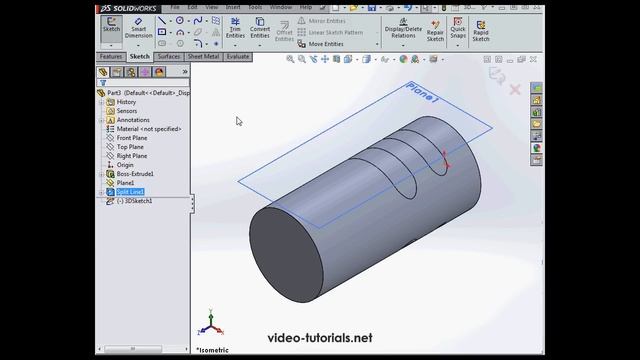The width and height of the screenshot is (640, 360).
Task: Click the View Settings icon
Action: 433,59
